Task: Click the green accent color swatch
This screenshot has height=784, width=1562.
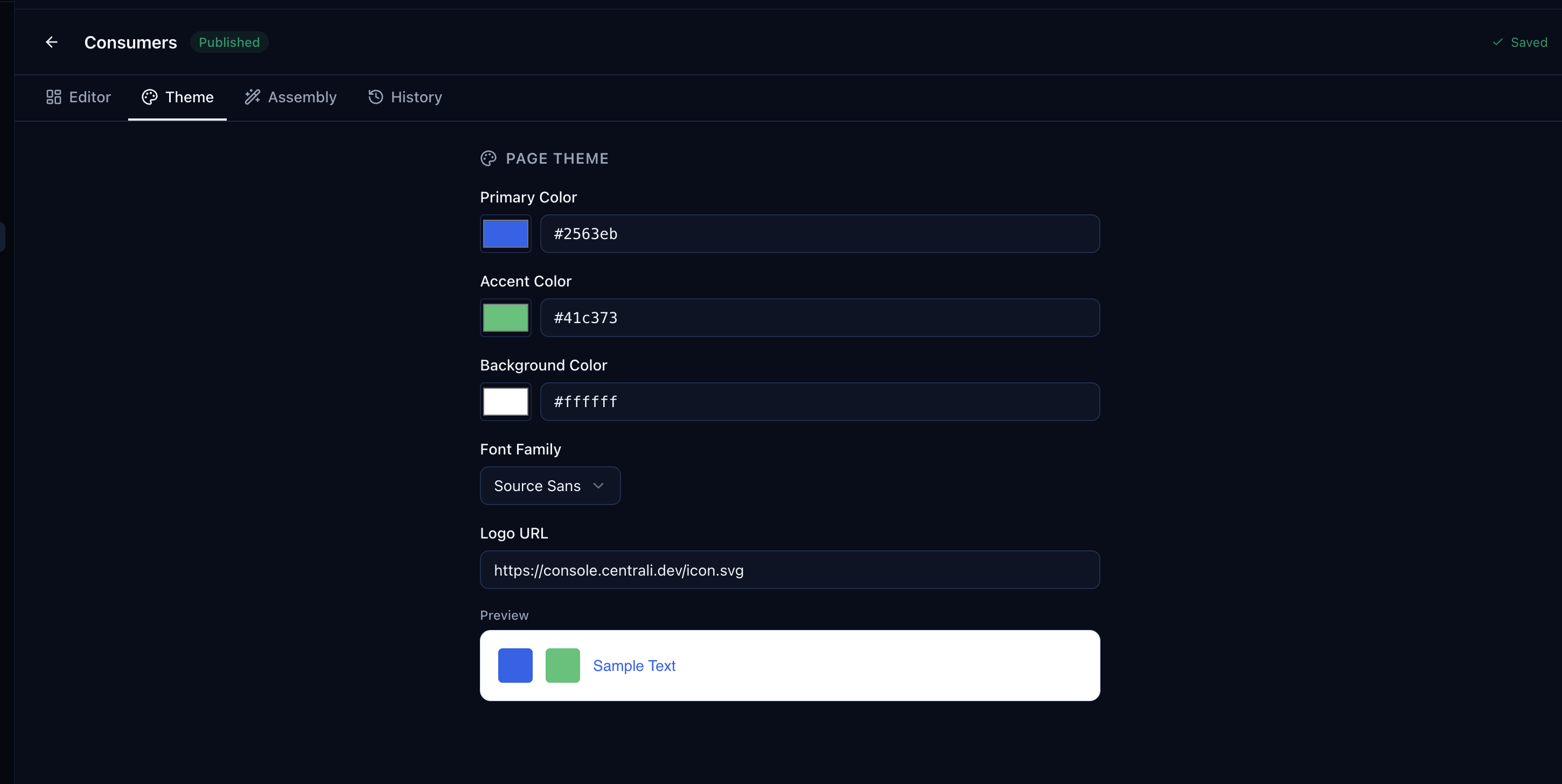Action: [x=505, y=317]
